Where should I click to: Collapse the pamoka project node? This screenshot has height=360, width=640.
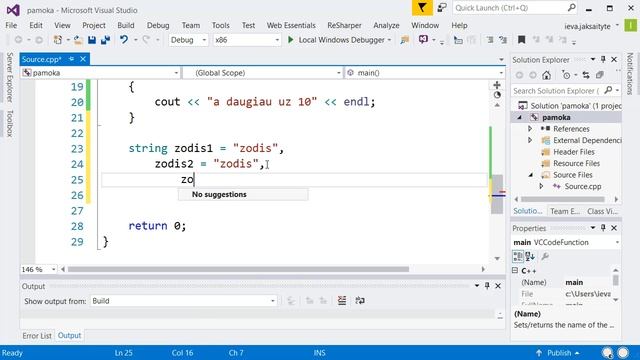tap(520, 118)
